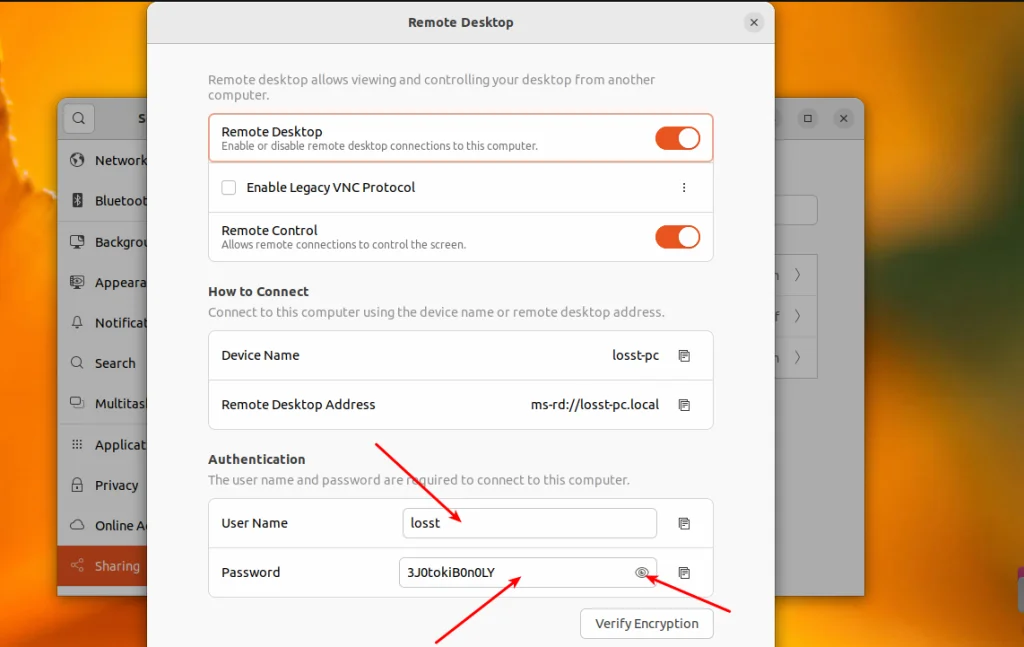
Task: Hide password using the eye icon
Action: pos(641,573)
